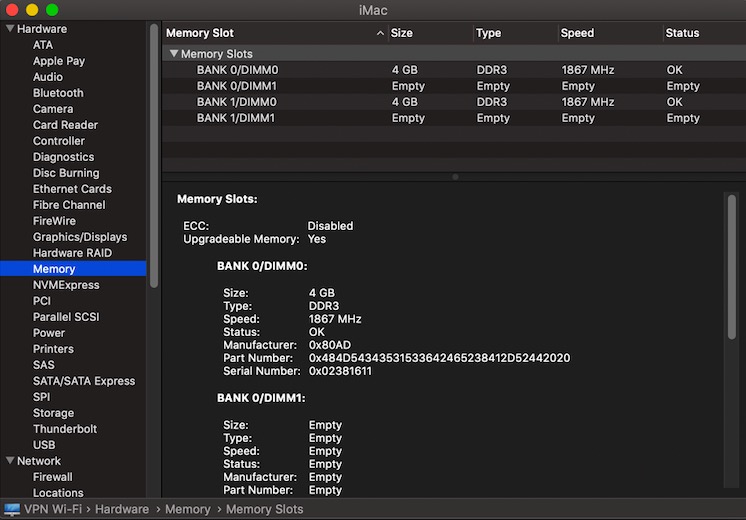Select the BANK 0/DIMM0 row

(x=237, y=70)
